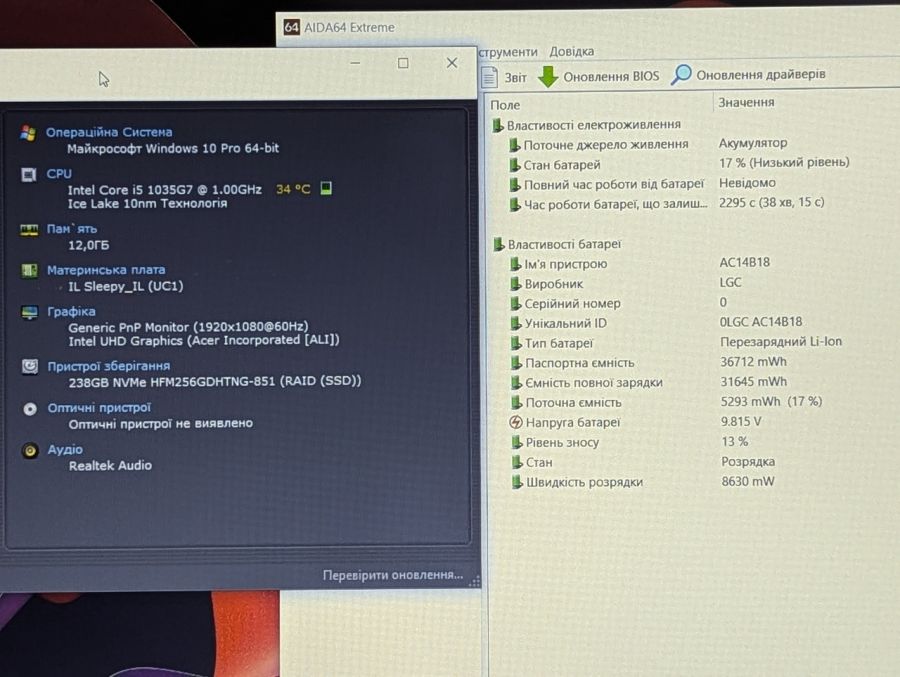Click the Realtek Audio entry
Screen dimensions: 900x677
[x=110, y=466]
